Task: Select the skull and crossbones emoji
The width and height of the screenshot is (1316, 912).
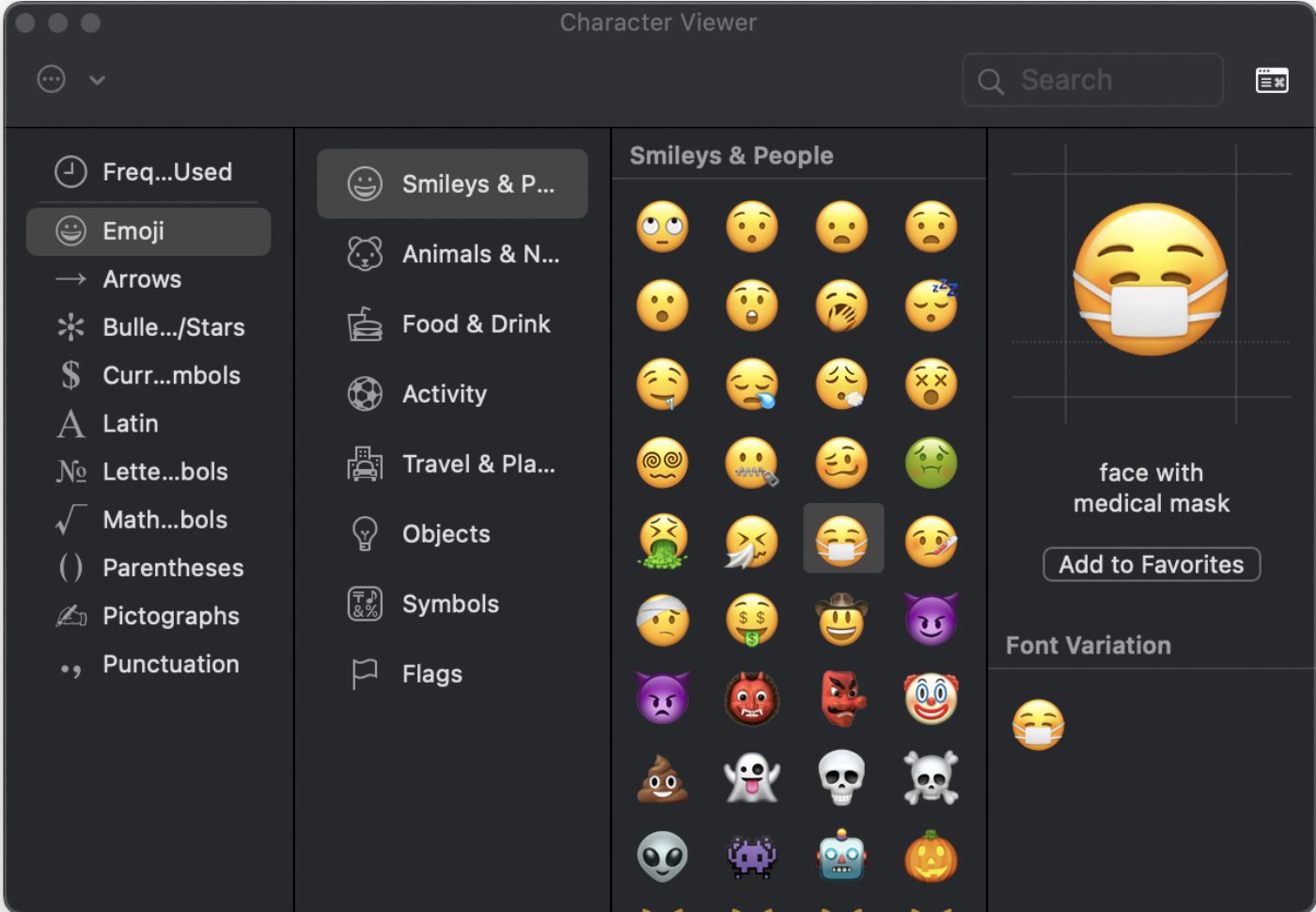Action: (931, 778)
